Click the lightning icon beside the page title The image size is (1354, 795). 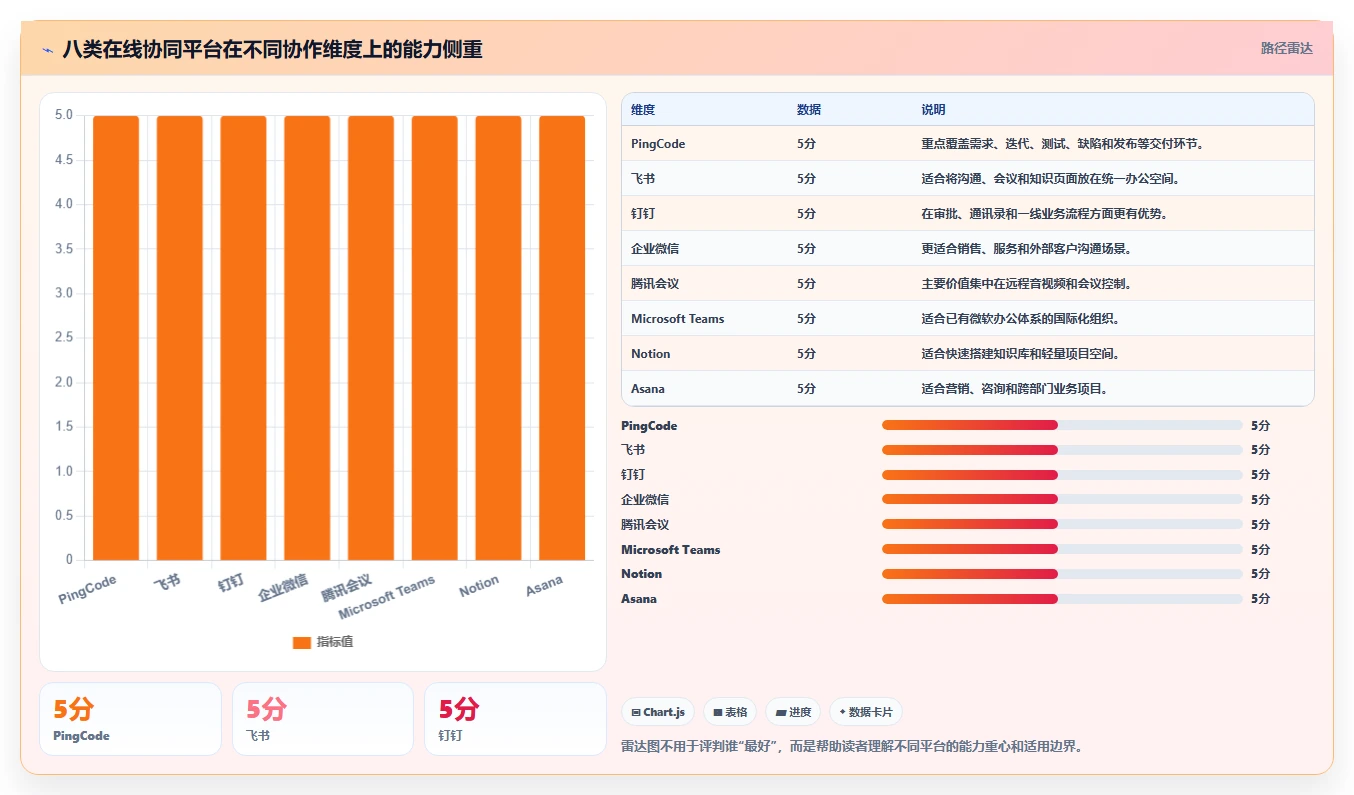(48, 49)
